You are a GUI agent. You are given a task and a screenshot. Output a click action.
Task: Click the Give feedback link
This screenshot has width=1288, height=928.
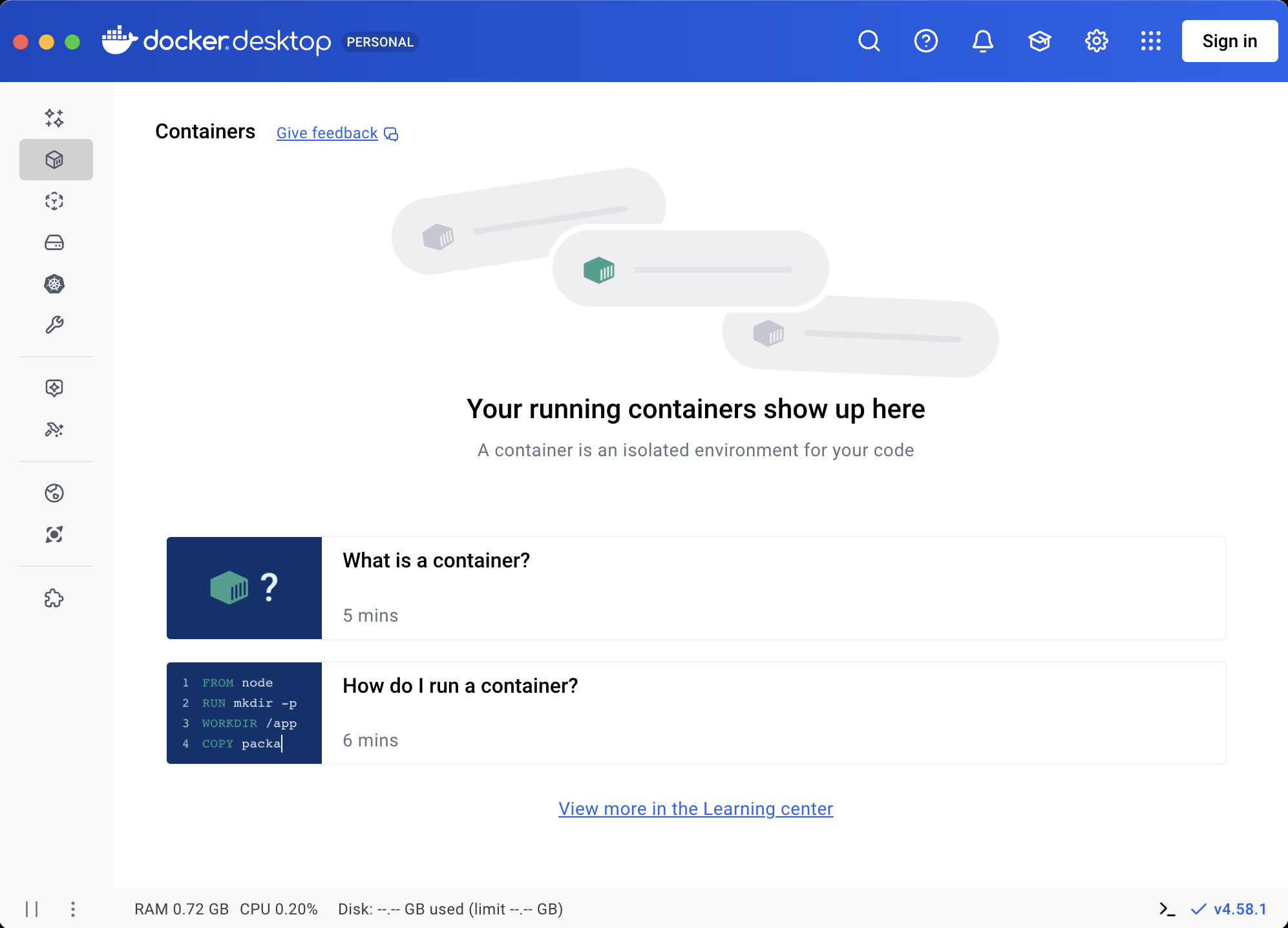click(327, 133)
